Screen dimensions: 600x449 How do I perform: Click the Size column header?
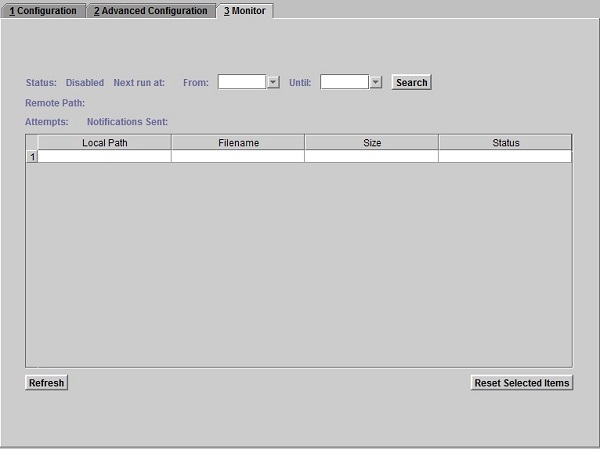pyautogui.click(x=371, y=143)
